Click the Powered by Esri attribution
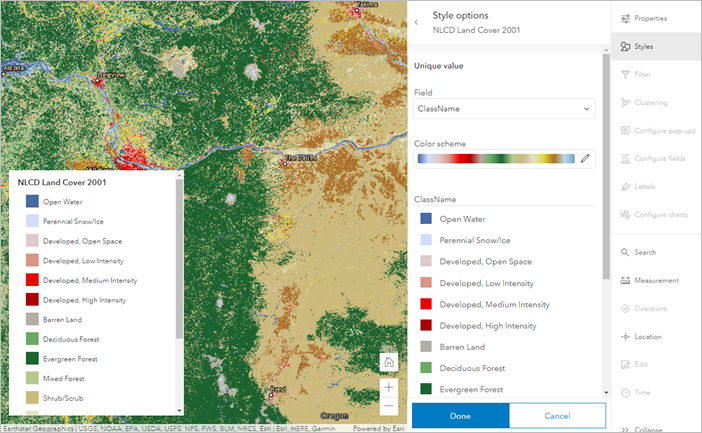The height and width of the screenshot is (433, 702). point(378,428)
